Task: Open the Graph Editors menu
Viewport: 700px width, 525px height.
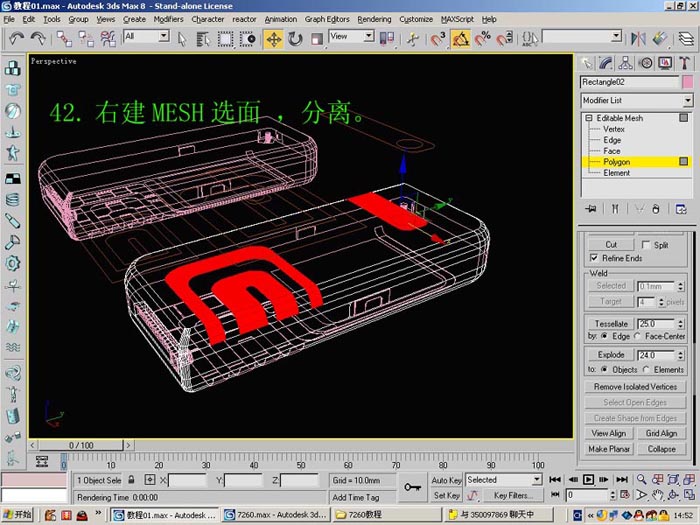Action: [x=327, y=19]
